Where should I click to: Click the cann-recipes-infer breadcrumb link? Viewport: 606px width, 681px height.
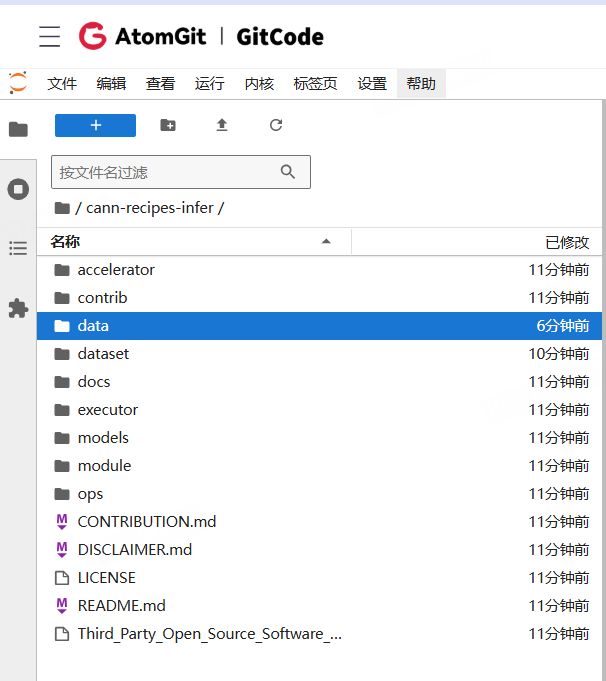(150, 208)
